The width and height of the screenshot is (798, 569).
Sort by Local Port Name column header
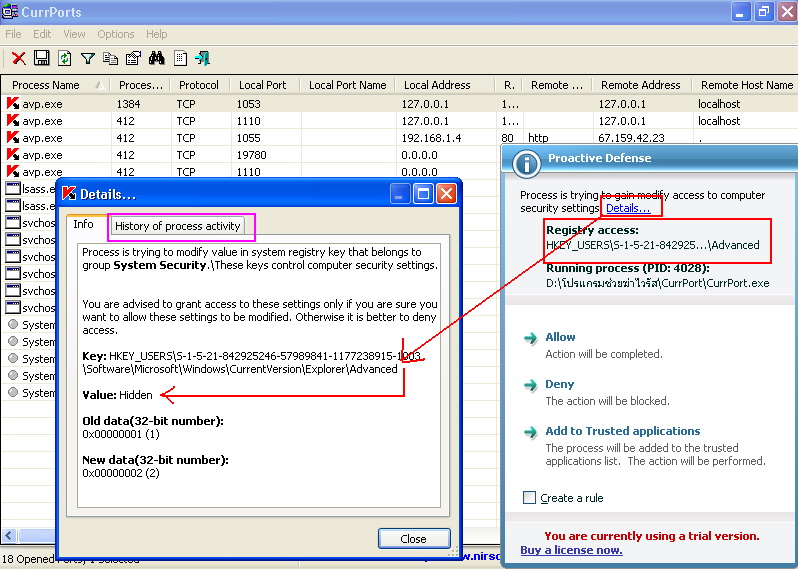(348, 85)
